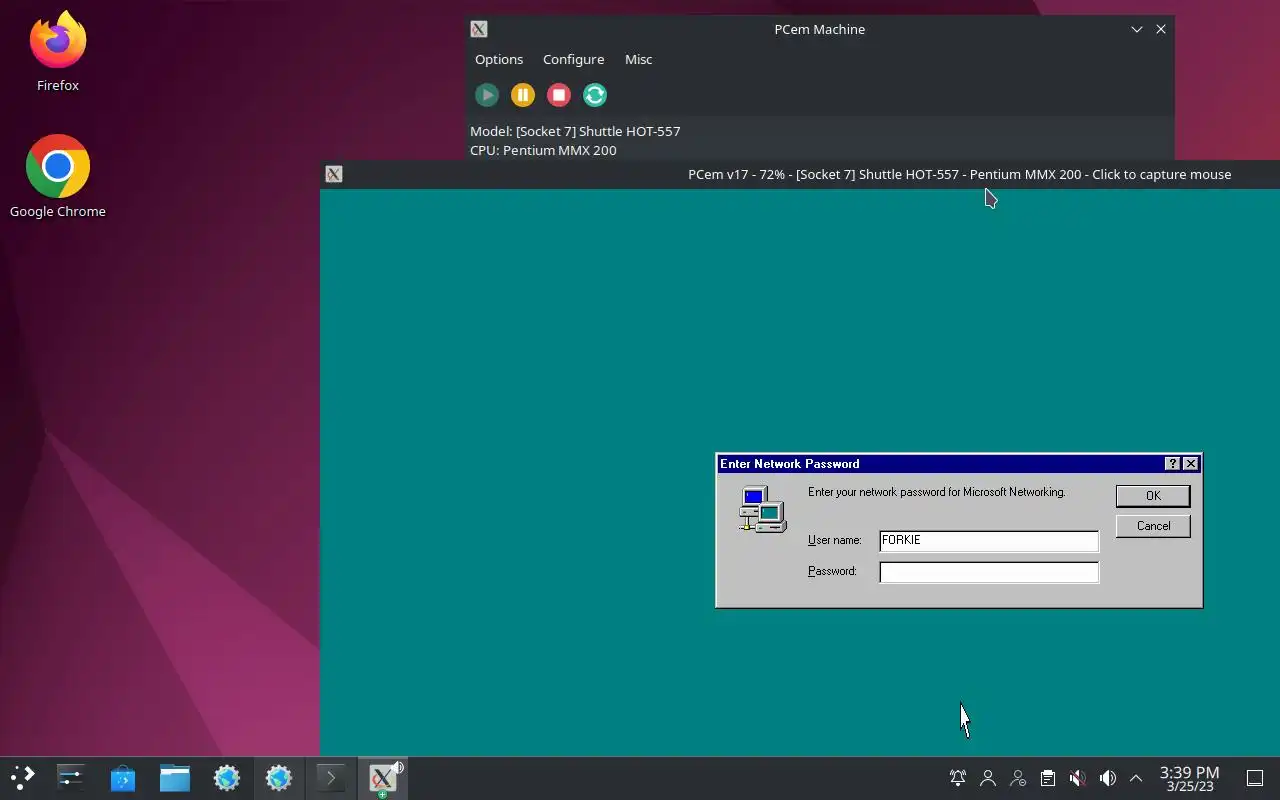Click into the empty Password field
Image resolution: width=1280 pixels, height=800 pixels.
pyautogui.click(x=989, y=572)
